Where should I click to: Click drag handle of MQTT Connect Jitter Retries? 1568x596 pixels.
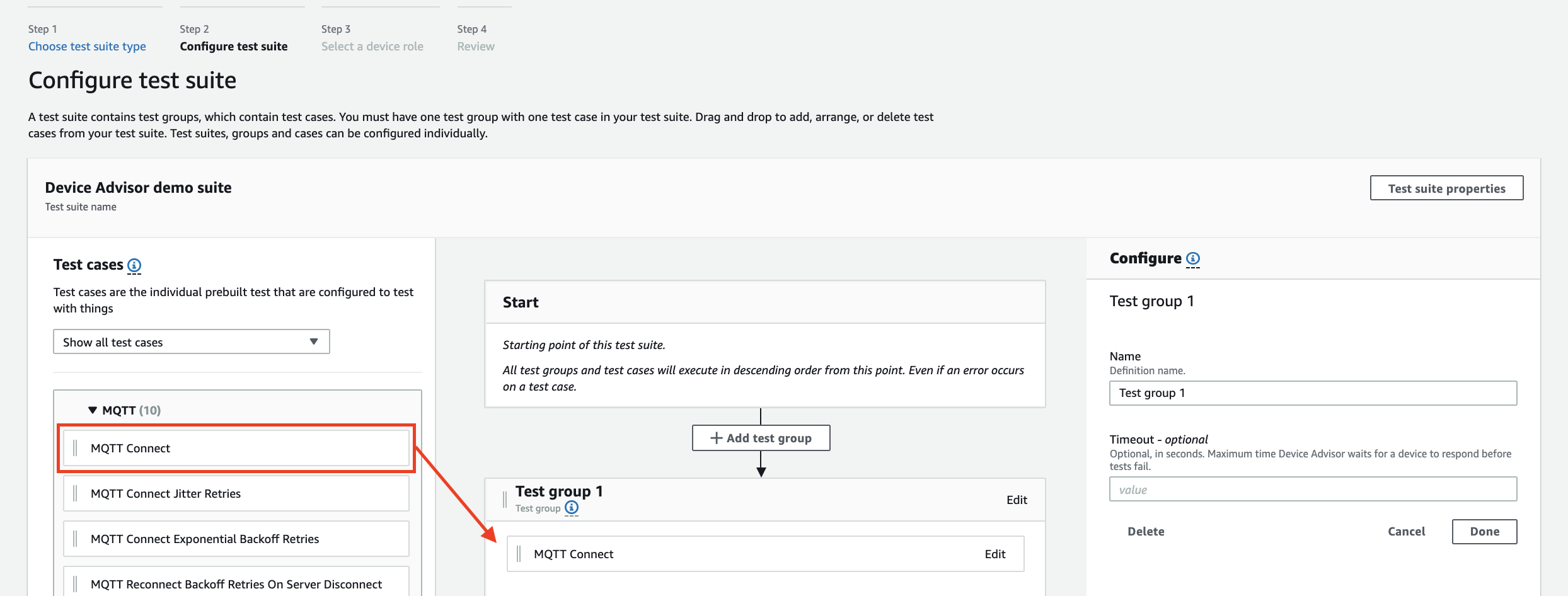(x=76, y=493)
